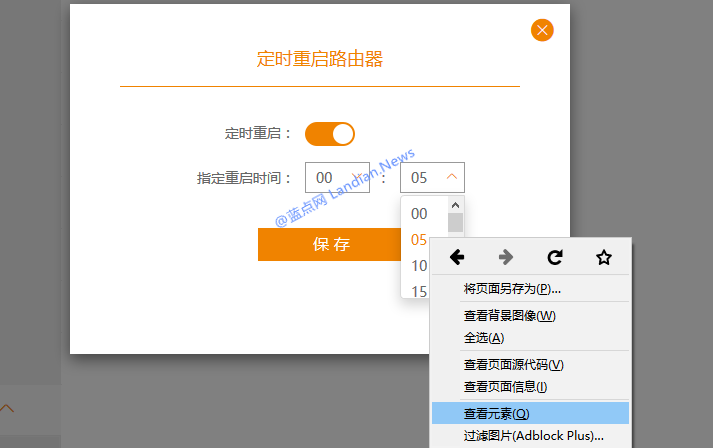Select 00 in the minute list
This screenshot has height=448, width=713.
click(419, 214)
